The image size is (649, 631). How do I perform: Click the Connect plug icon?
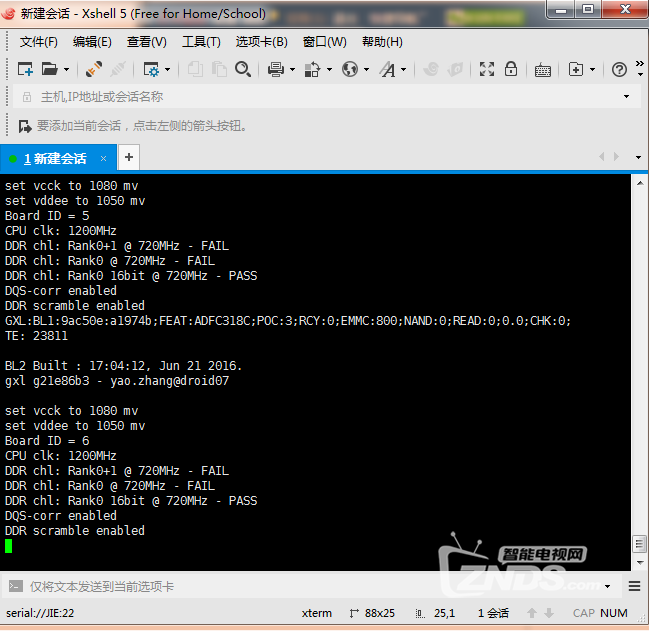click(x=94, y=70)
